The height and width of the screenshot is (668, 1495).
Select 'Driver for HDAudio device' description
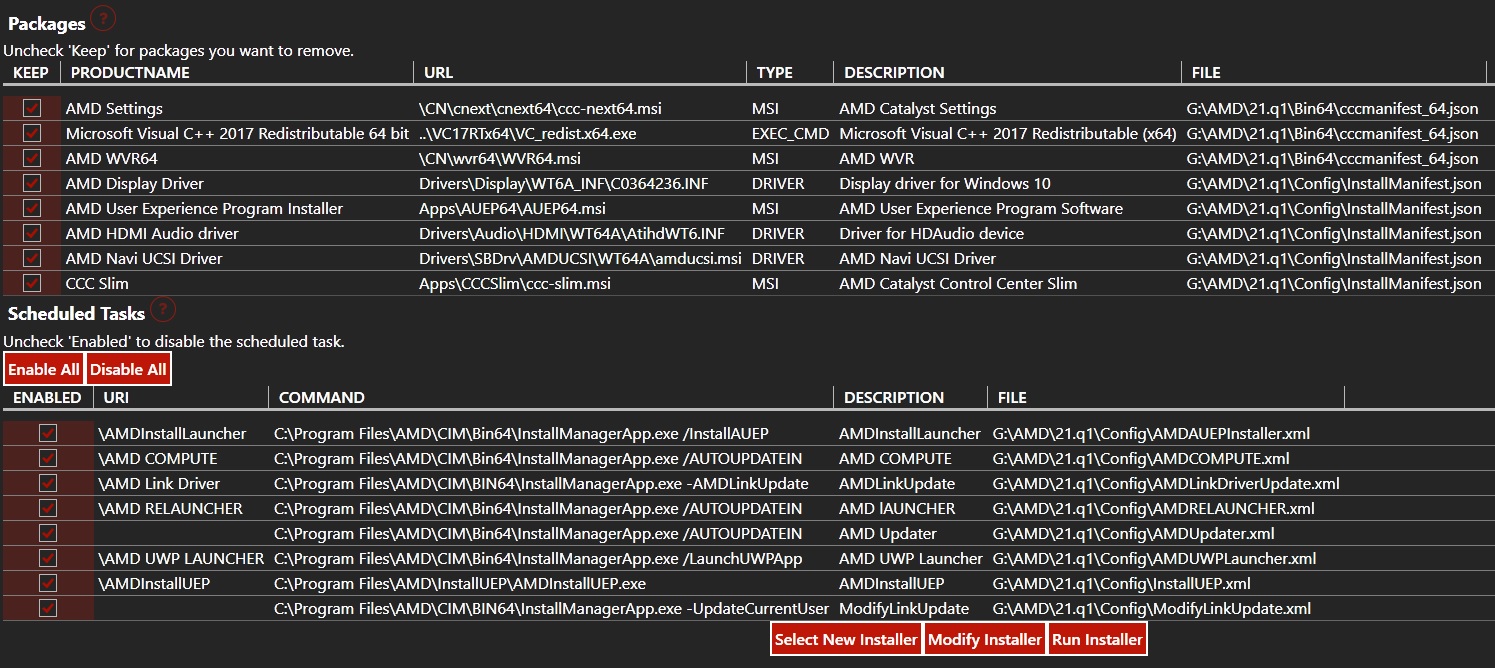pos(932,233)
